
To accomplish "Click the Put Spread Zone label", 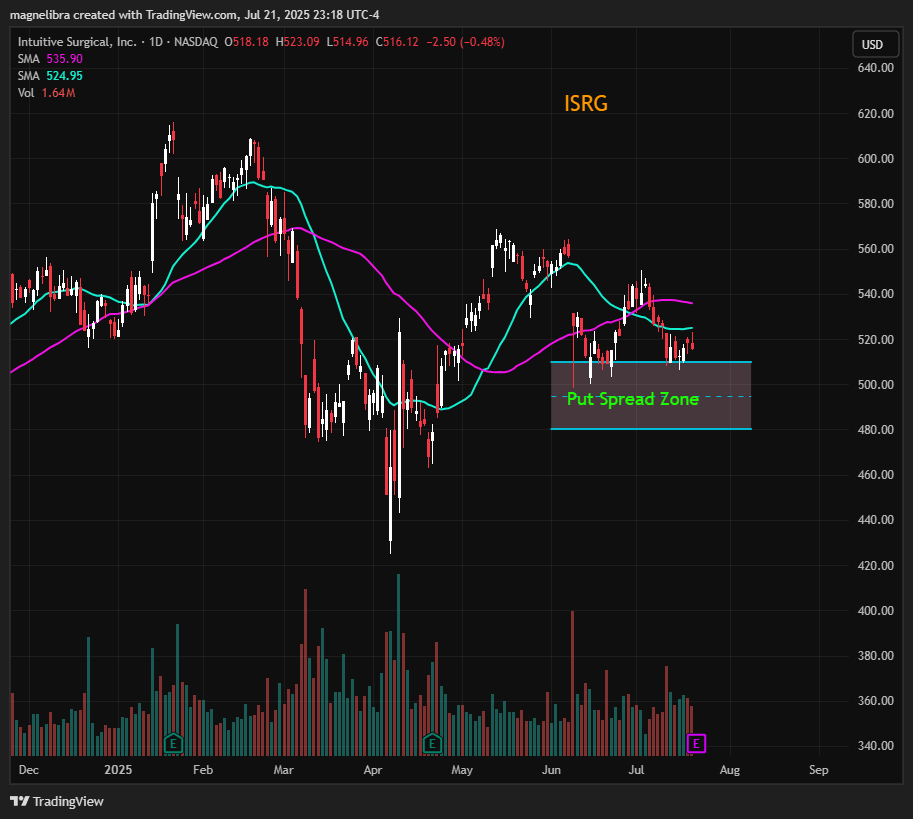I will pos(633,399).
